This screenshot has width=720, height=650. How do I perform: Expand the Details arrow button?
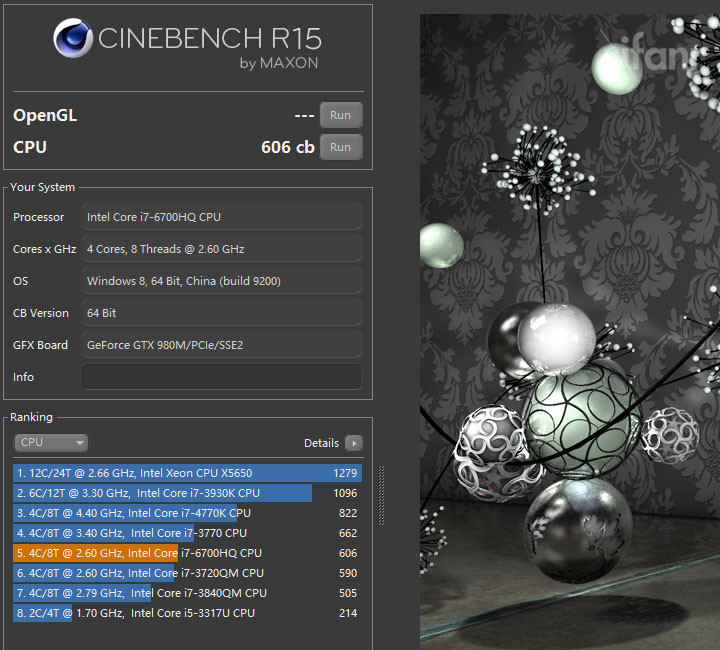coord(353,443)
